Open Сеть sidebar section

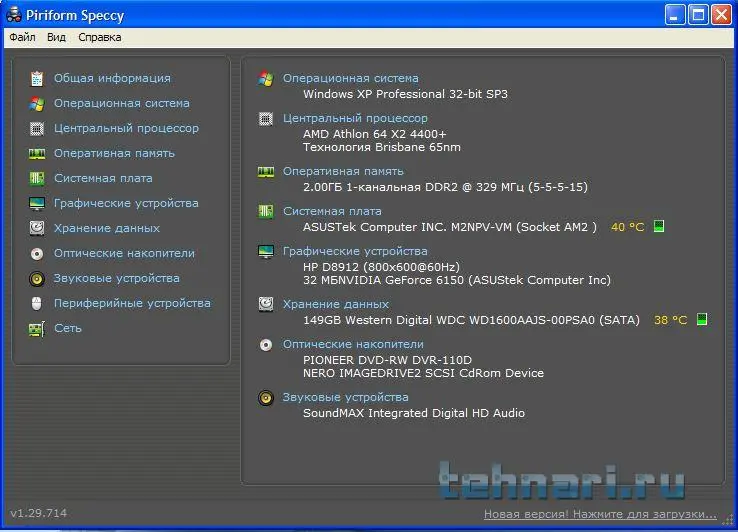tap(68, 328)
